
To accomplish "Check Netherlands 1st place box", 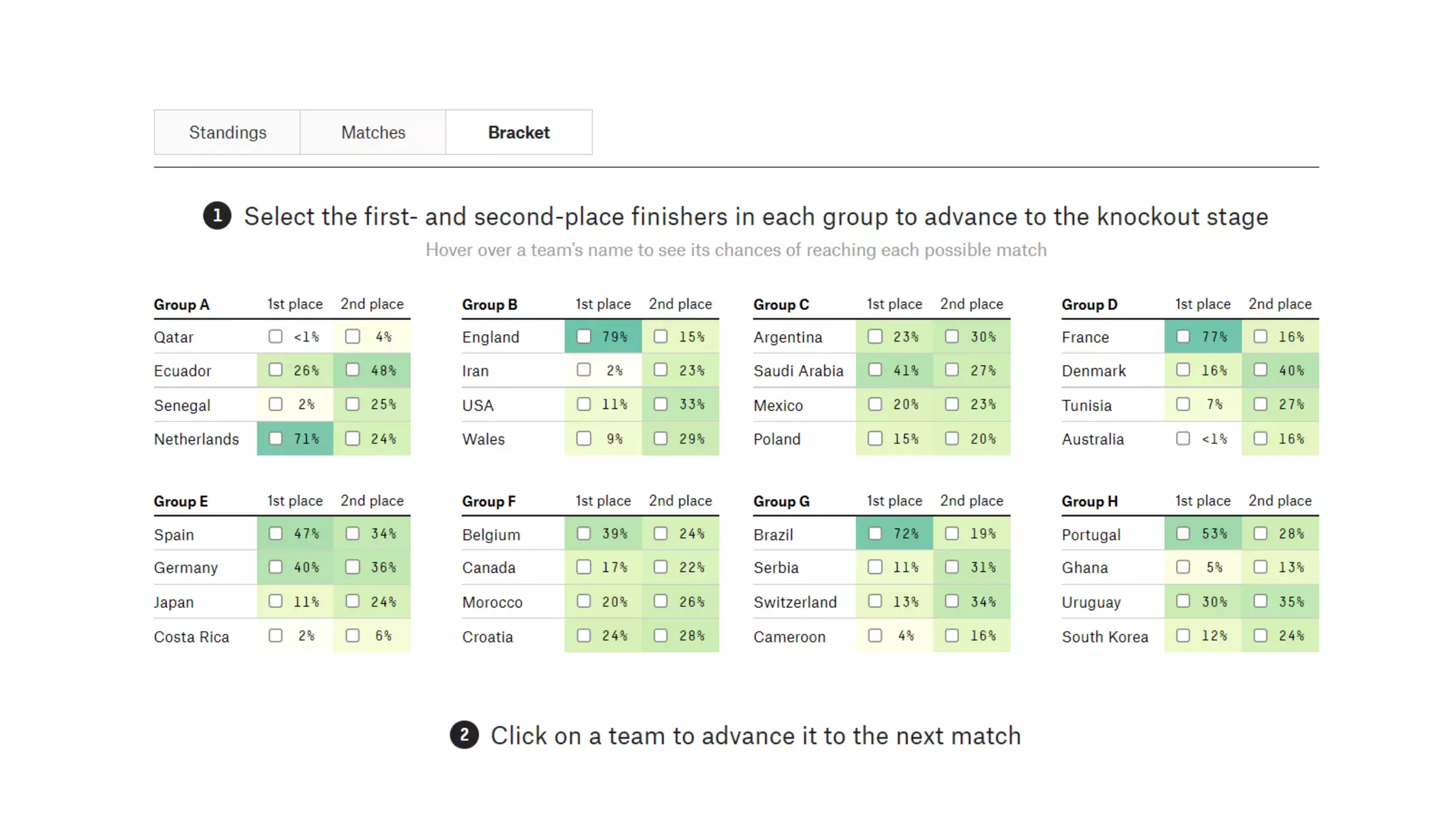I will point(276,439).
